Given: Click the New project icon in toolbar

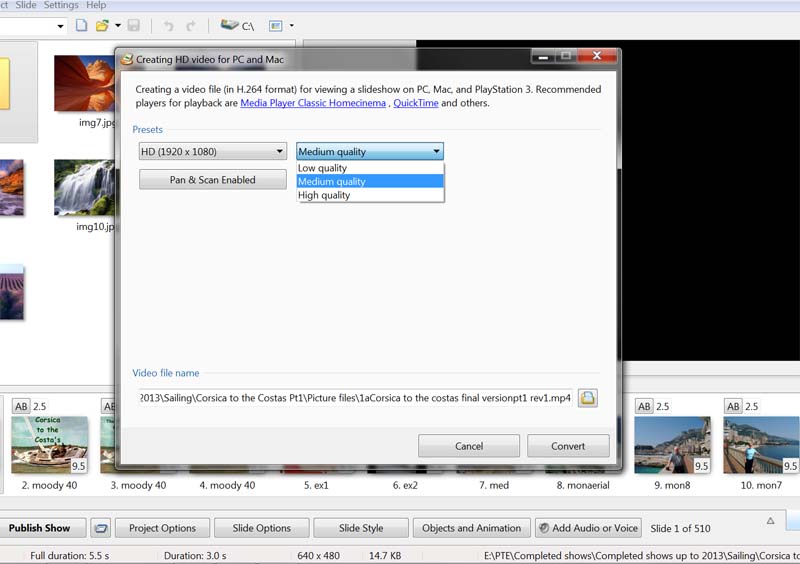Looking at the screenshot, I should pos(81,26).
